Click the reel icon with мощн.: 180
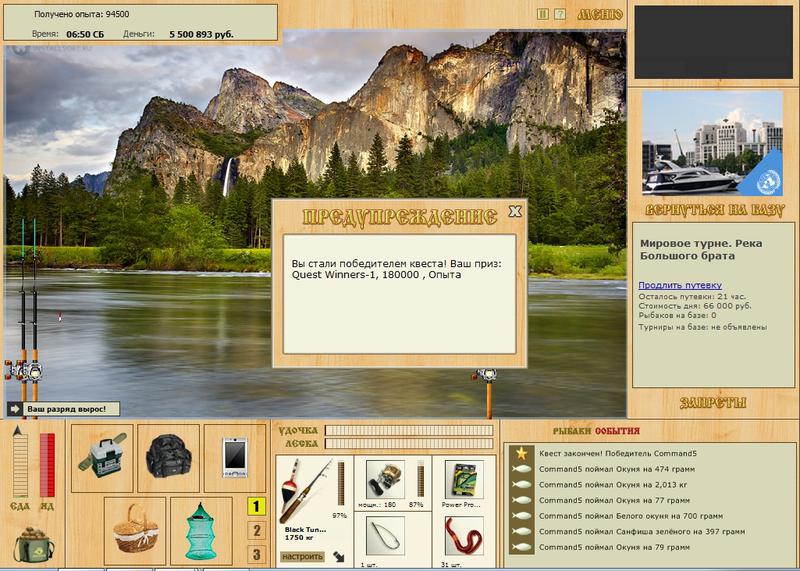The image size is (800, 571). (x=385, y=480)
